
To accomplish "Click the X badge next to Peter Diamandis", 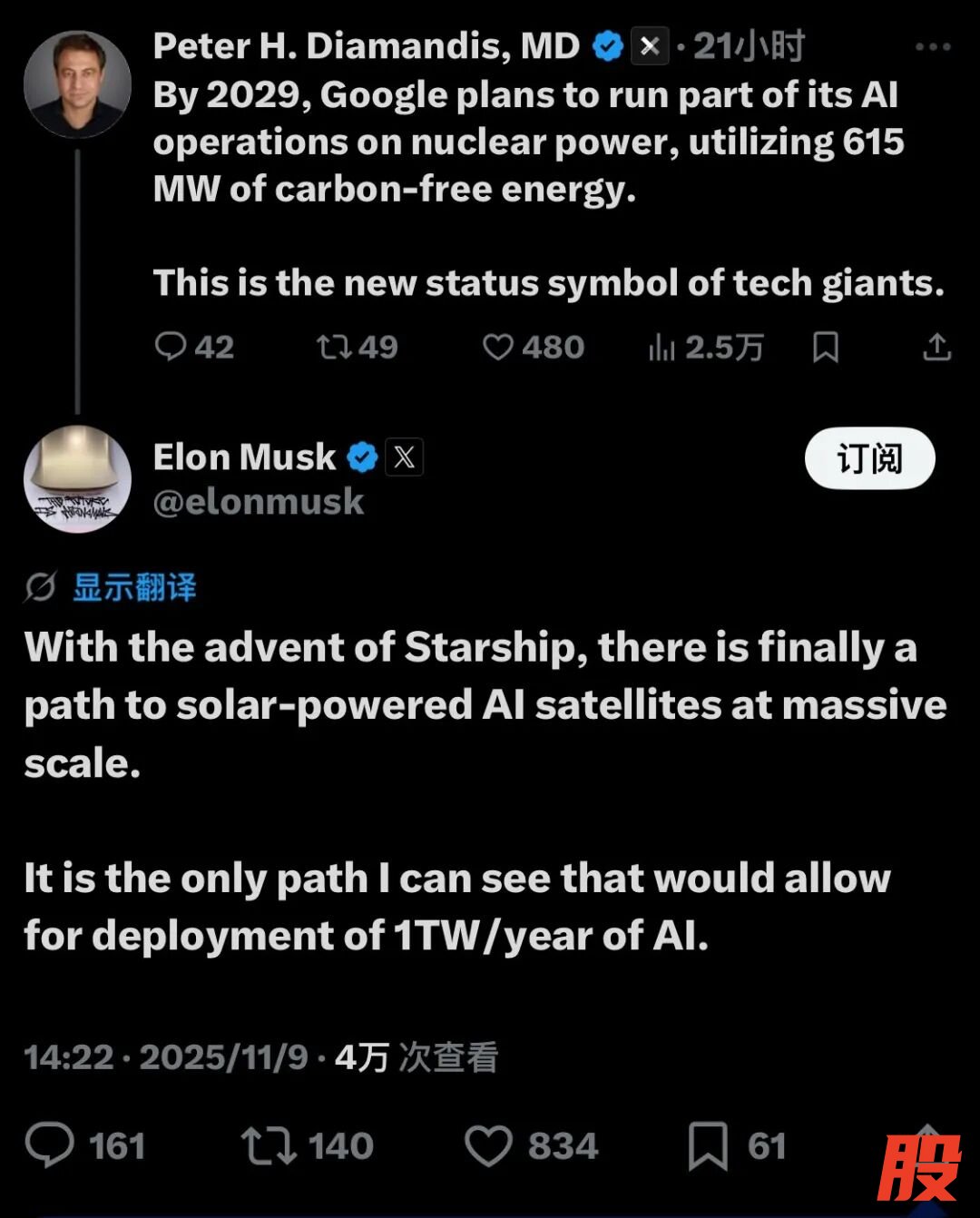I will pyautogui.click(x=650, y=46).
